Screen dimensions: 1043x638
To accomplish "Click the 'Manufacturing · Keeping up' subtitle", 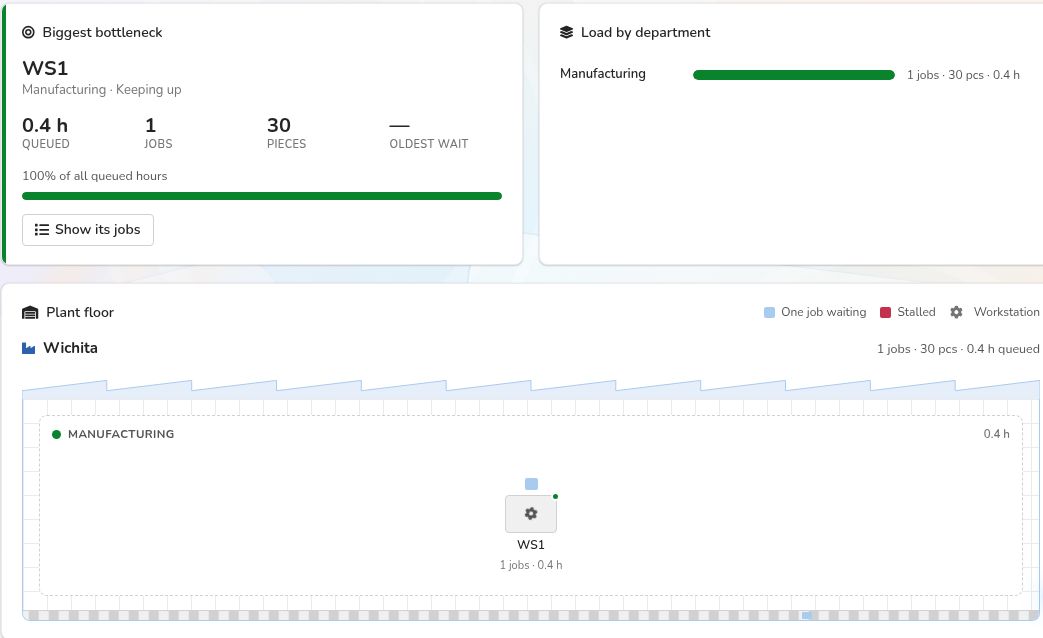I will 102,89.
